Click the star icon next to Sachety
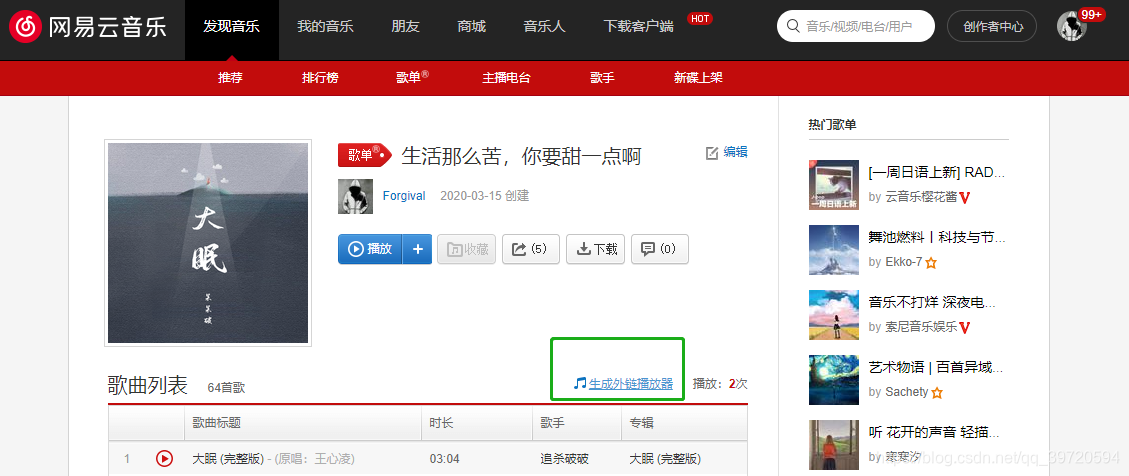Image resolution: width=1129 pixels, height=476 pixels. pyautogui.click(x=937, y=393)
